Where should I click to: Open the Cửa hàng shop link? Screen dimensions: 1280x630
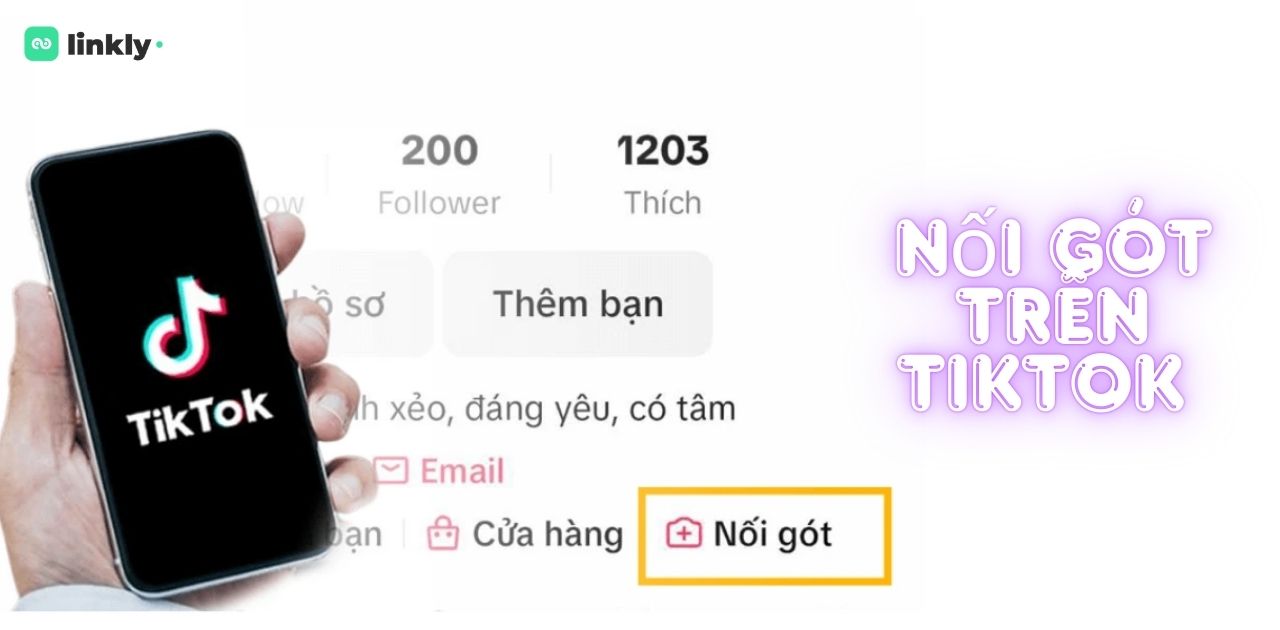point(524,534)
